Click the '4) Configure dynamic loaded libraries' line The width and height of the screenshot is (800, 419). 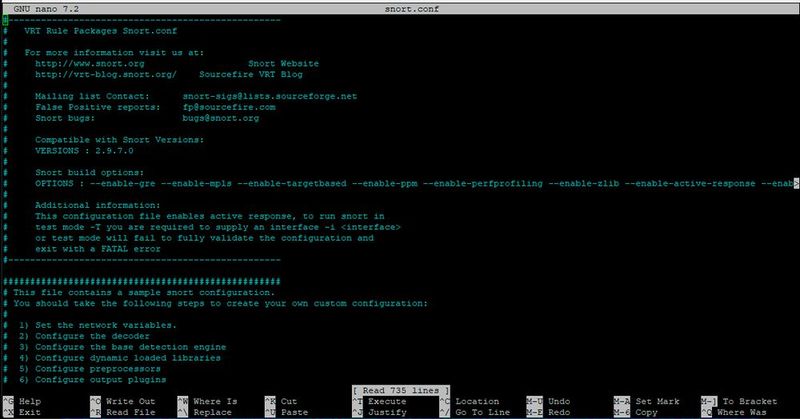[x=120, y=358]
